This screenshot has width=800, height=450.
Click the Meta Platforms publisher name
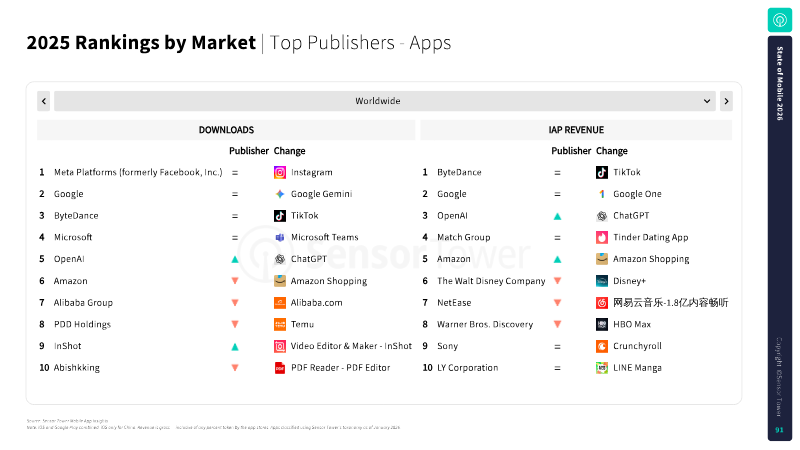click(138, 172)
